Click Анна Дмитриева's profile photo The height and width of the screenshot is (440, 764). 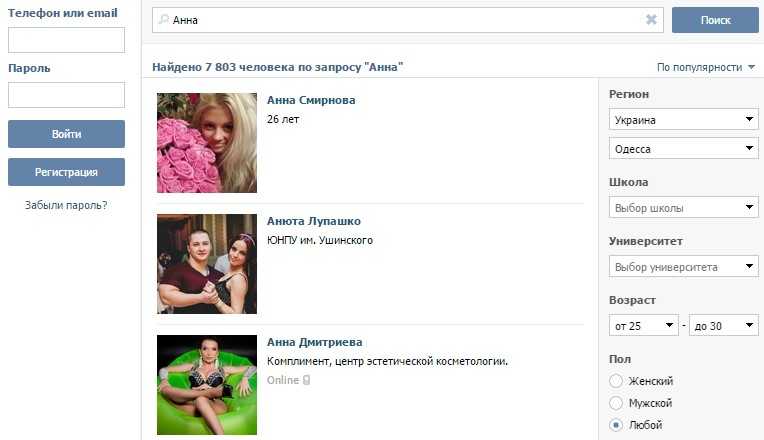coord(207,385)
